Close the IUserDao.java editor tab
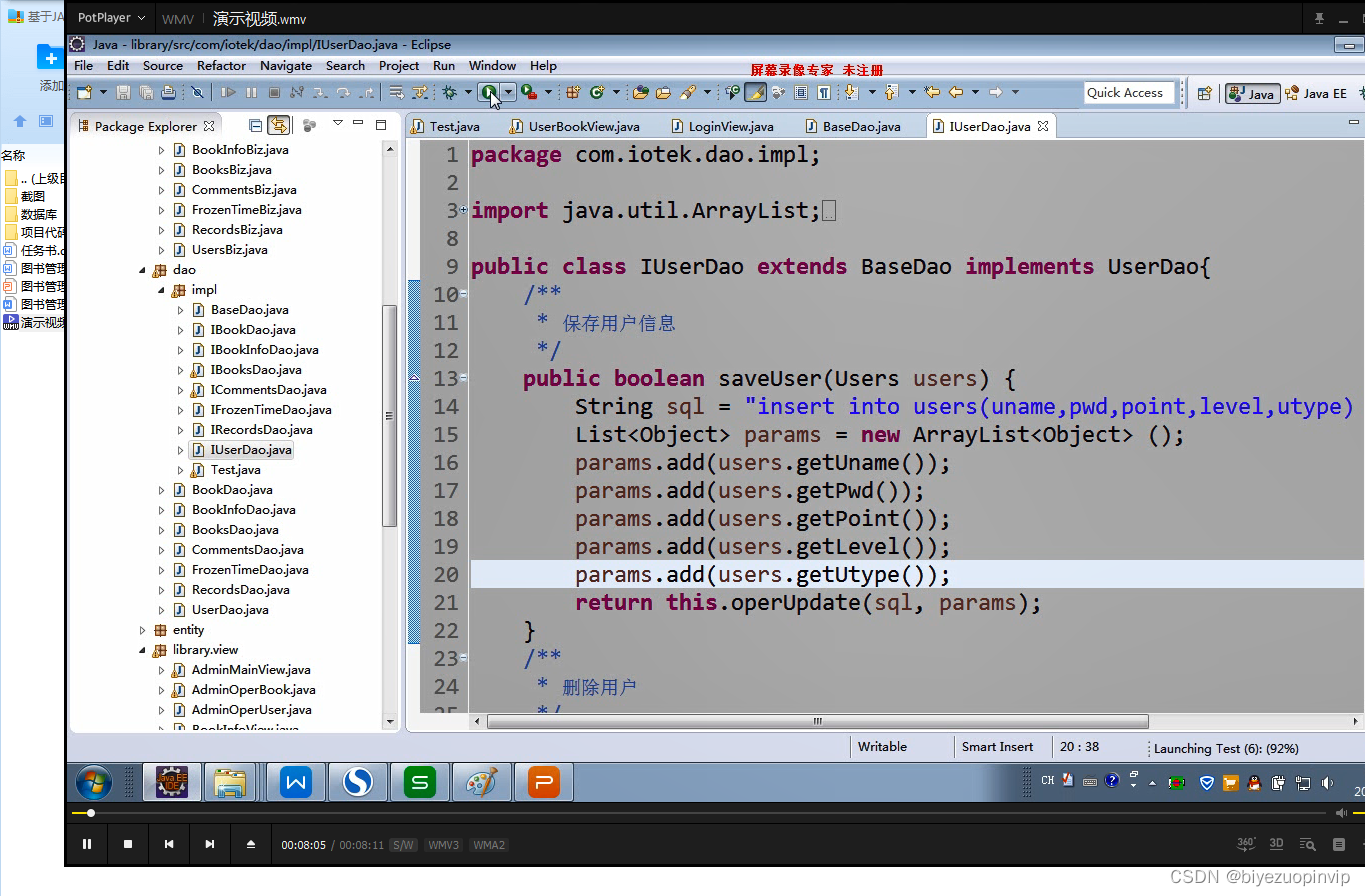Image resolution: width=1365 pixels, height=896 pixels. 1043,126
